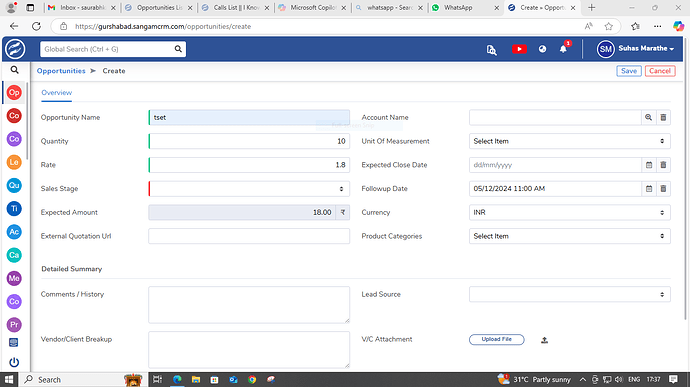Switch to the Microsoft Copilot browser tab
This screenshot has height=387, width=690.
(312, 7)
